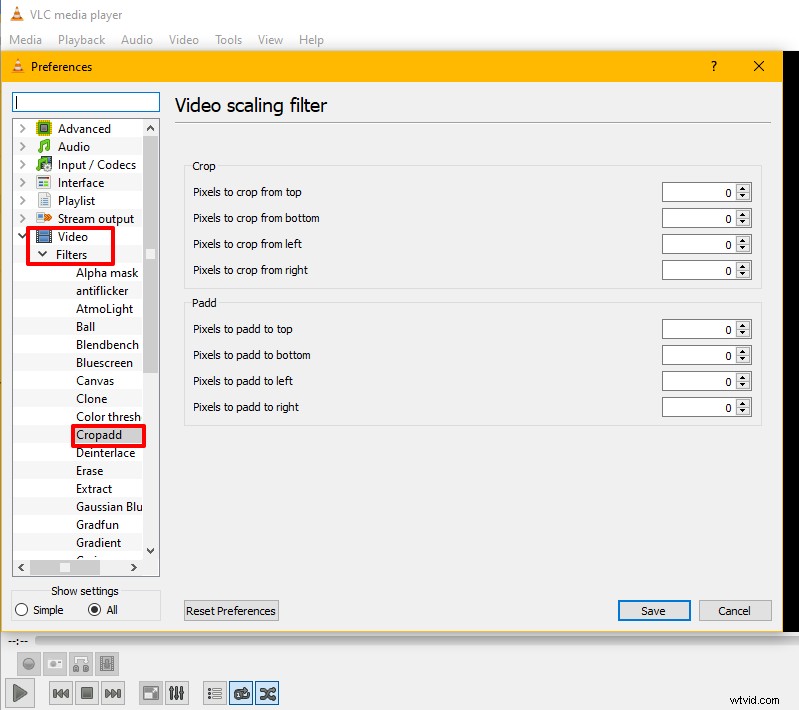Click the Cancel button

click(x=735, y=611)
